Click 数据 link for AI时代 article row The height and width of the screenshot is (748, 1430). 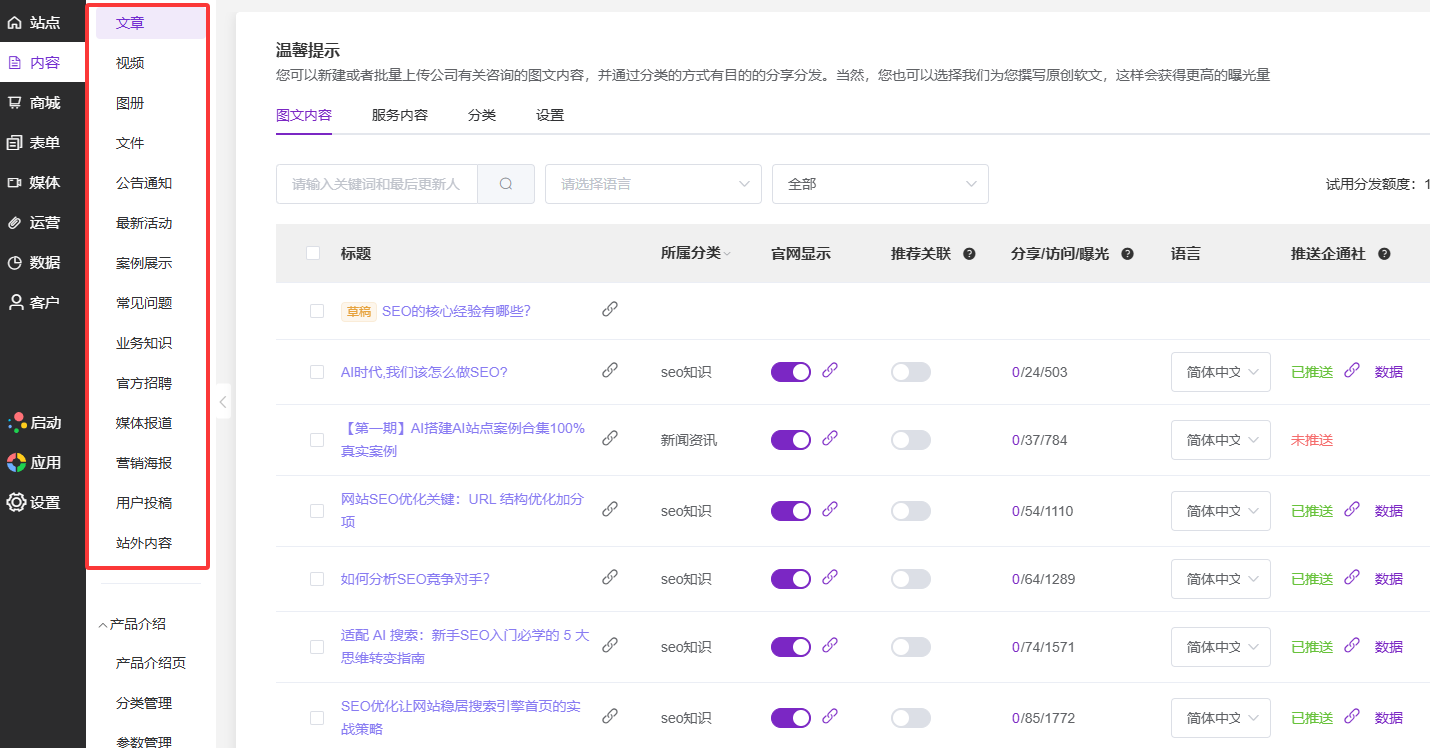click(x=1388, y=372)
